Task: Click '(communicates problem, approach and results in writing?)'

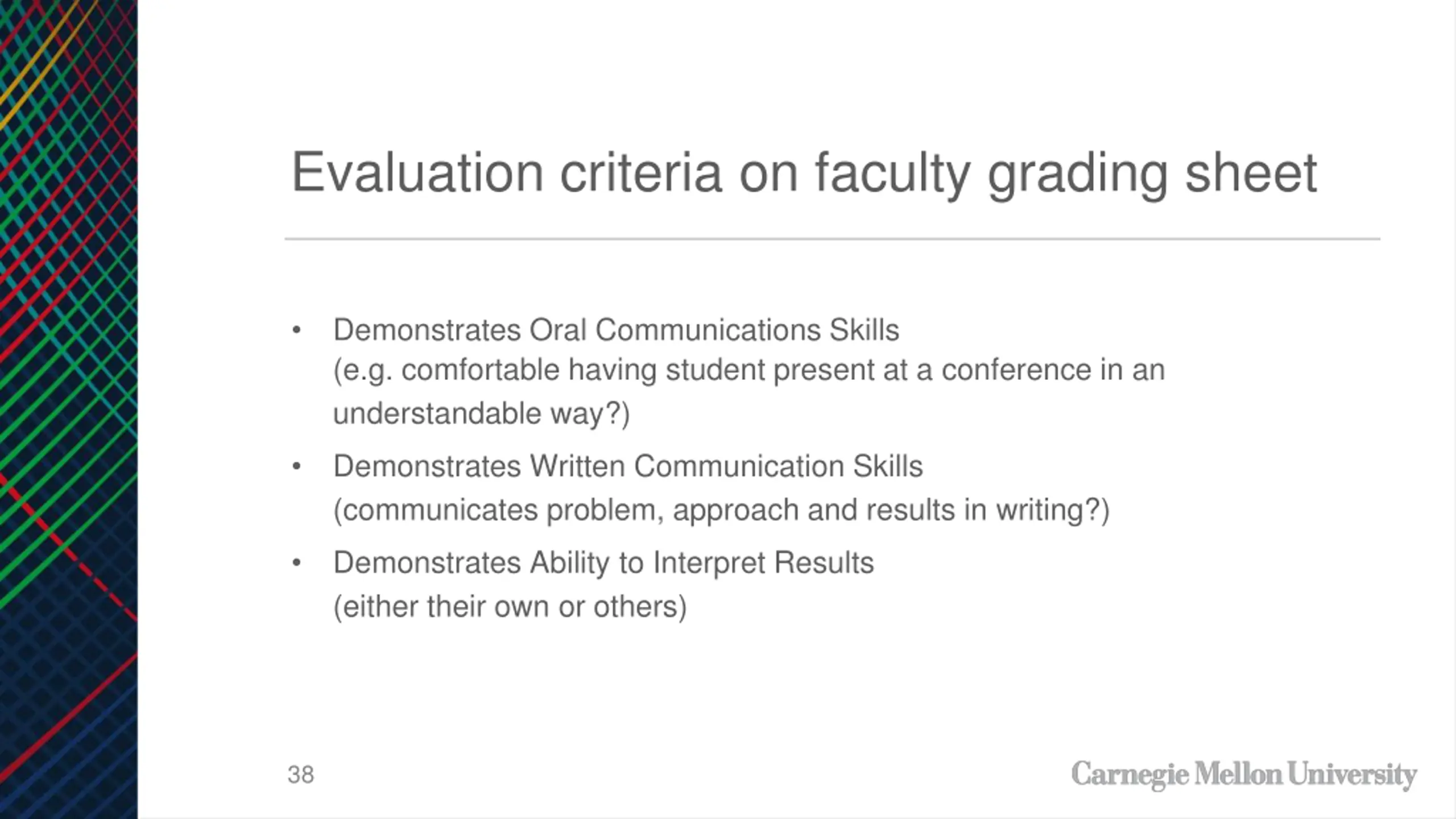Action: pos(722,510)
